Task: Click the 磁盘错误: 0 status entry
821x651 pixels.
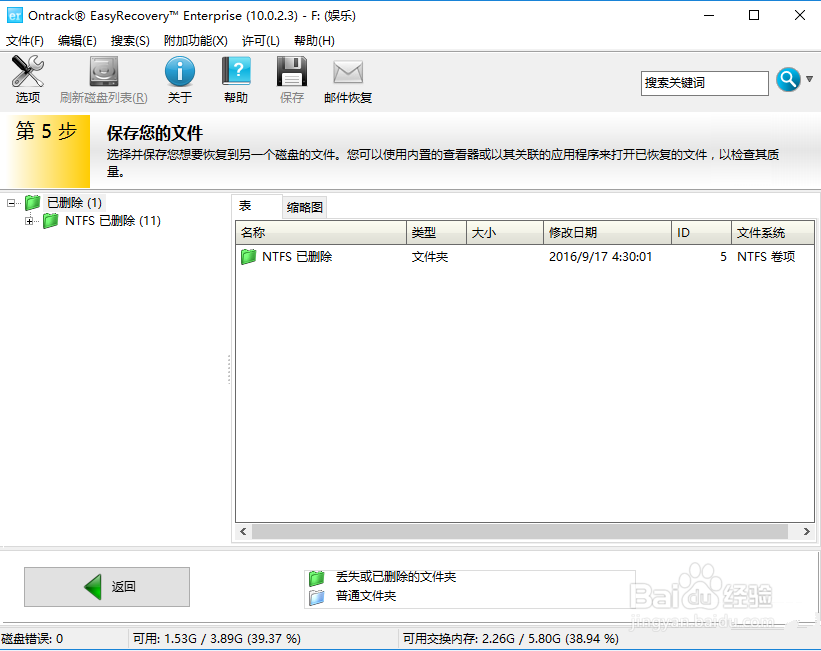Action: [x=32, y=639]
